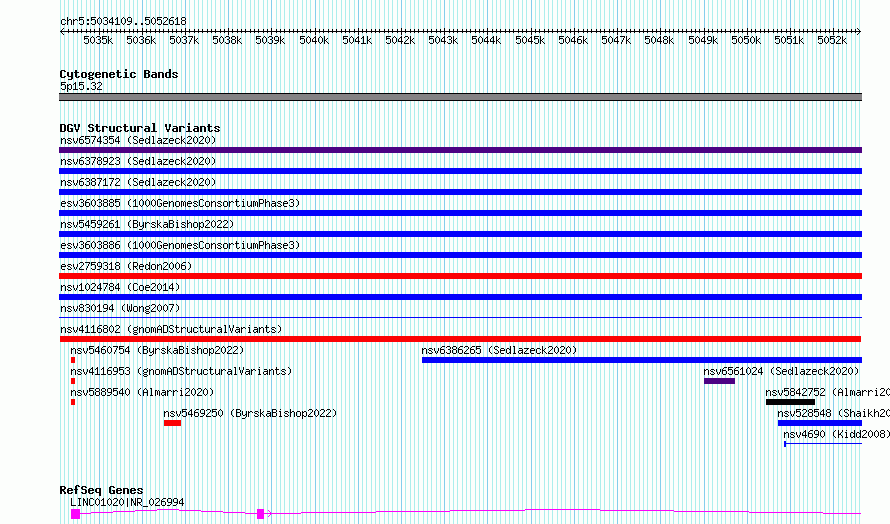Click the purple nsv6561024 variant bar
Image resolution: width=890 pixels, height=524 pixels.
tap(719, 381)
